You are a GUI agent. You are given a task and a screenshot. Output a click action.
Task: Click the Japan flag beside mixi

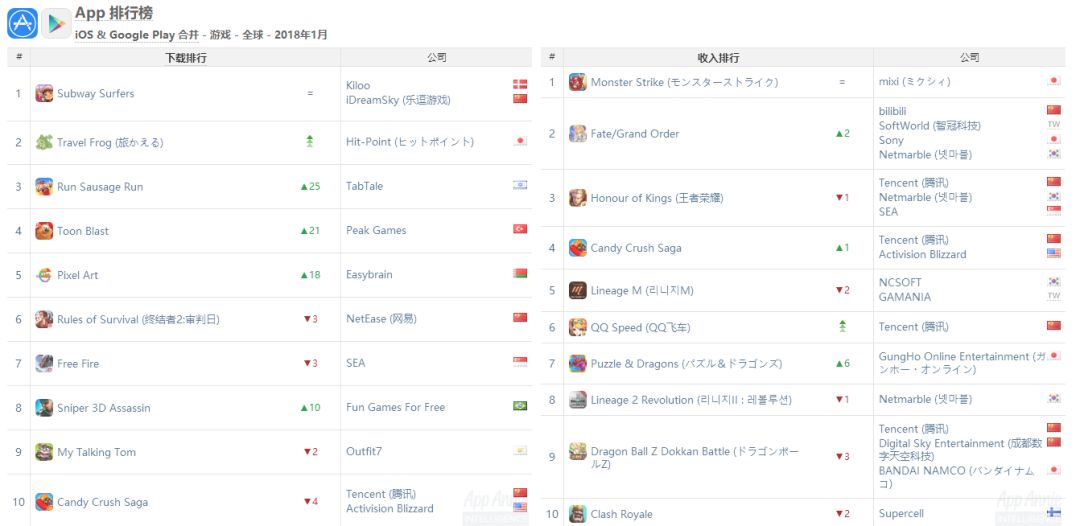tap(1053, 82)
